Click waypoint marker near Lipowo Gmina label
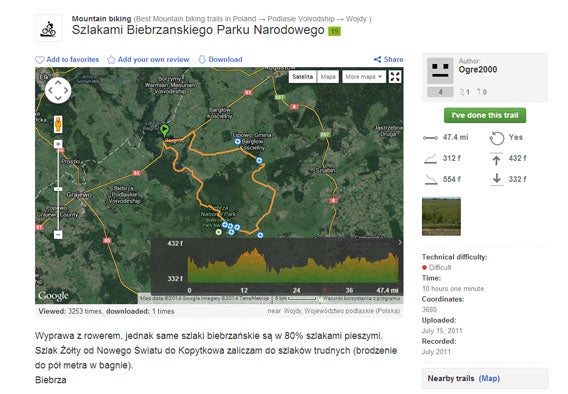The height and width of the screenshot is (394, 568). click(238, 142)
